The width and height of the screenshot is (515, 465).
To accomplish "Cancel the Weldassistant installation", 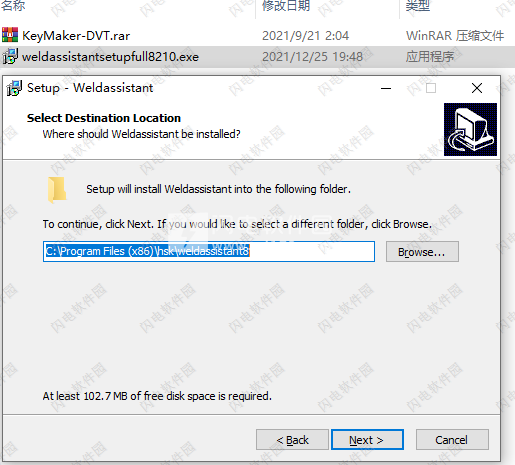I will [x=452, y=440].
